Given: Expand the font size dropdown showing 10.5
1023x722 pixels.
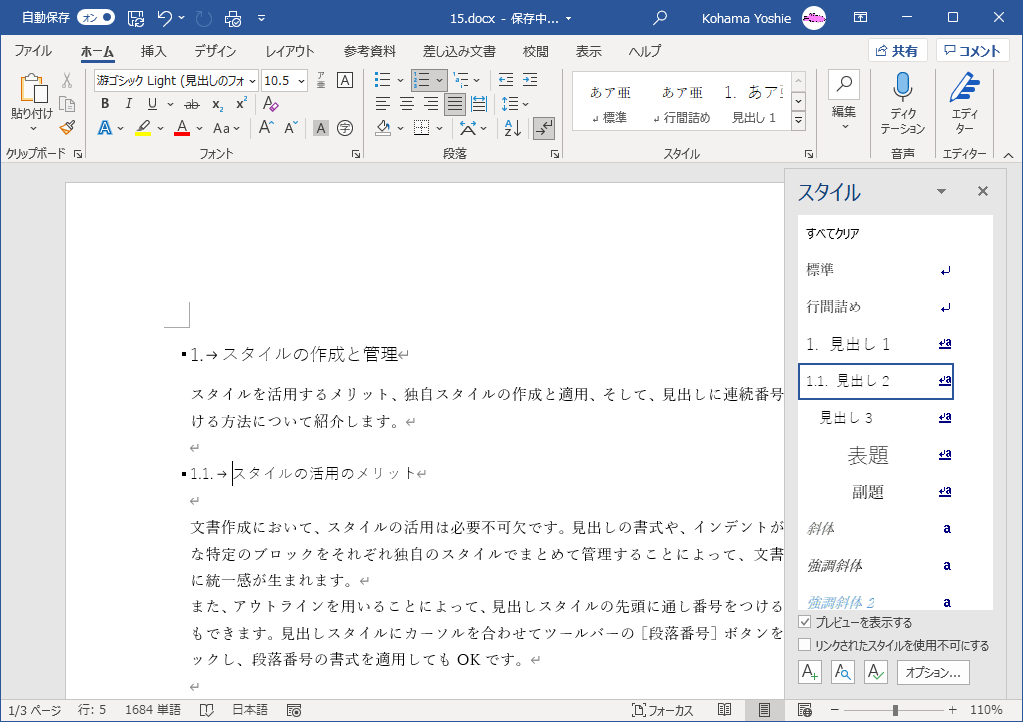Looking at the screenshot, I should click(x=300, y=80).
